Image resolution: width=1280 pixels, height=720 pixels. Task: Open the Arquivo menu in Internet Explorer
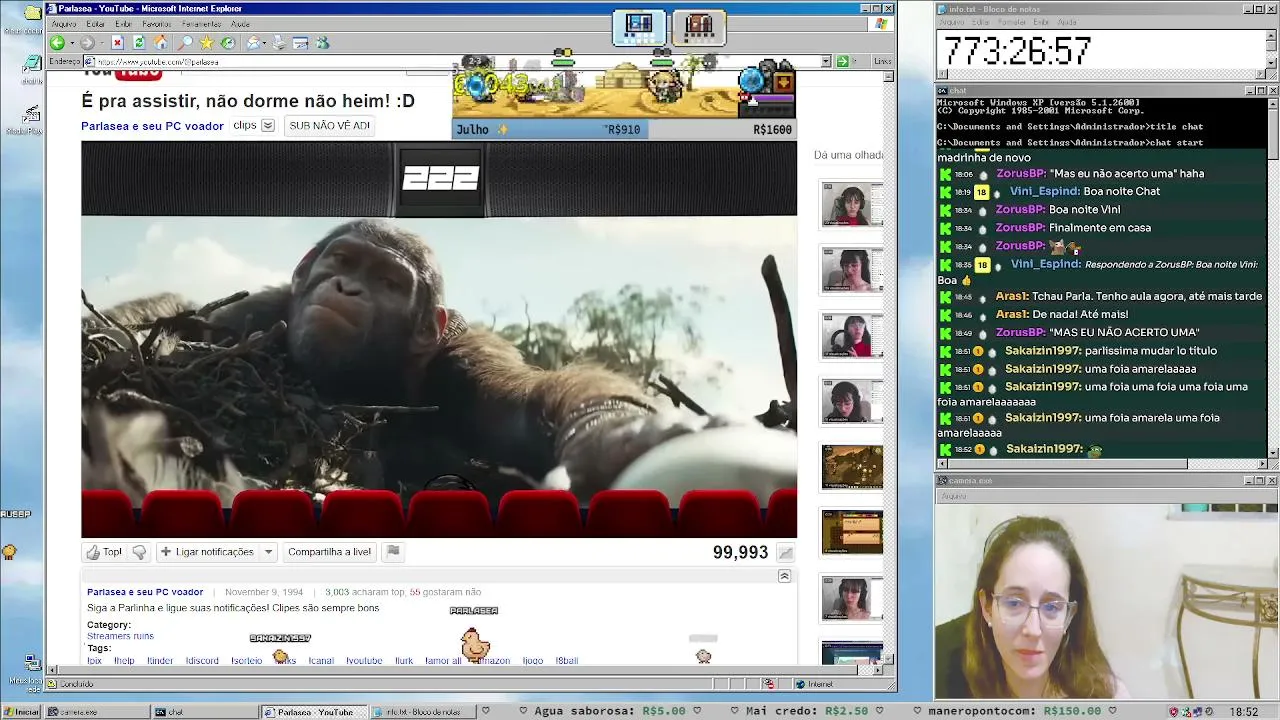click(64, 24)
